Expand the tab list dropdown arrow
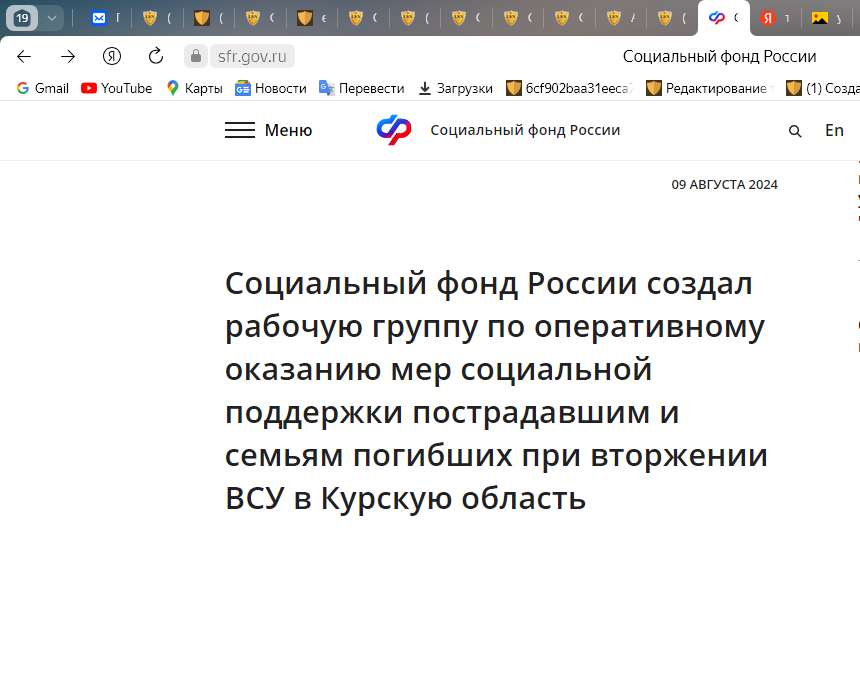This screenshot has height=684, width=860. 52,18
